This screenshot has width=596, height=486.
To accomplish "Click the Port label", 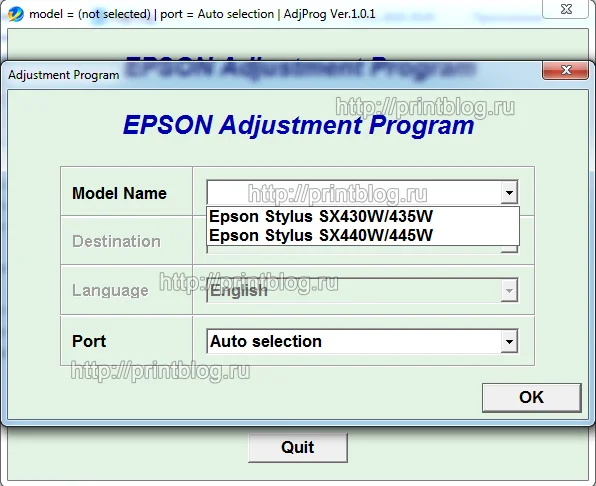I will [89, 341].
